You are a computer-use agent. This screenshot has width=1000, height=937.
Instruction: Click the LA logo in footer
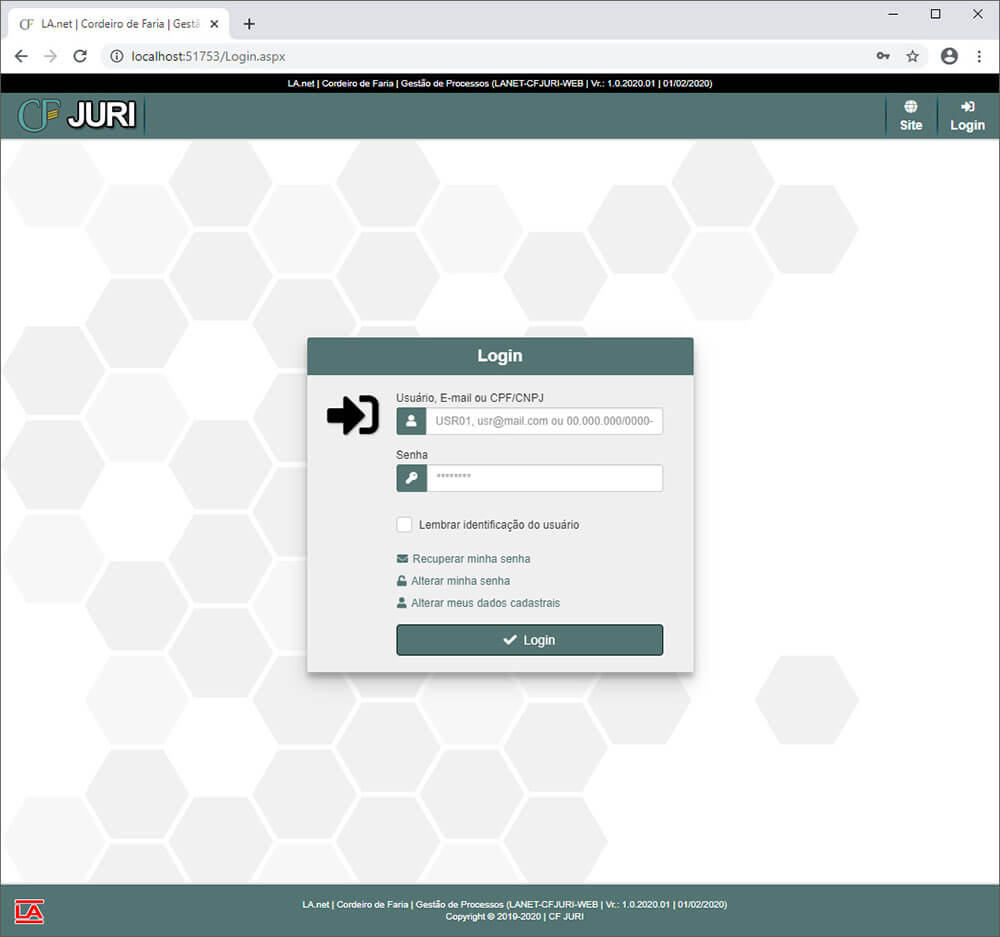29,910
